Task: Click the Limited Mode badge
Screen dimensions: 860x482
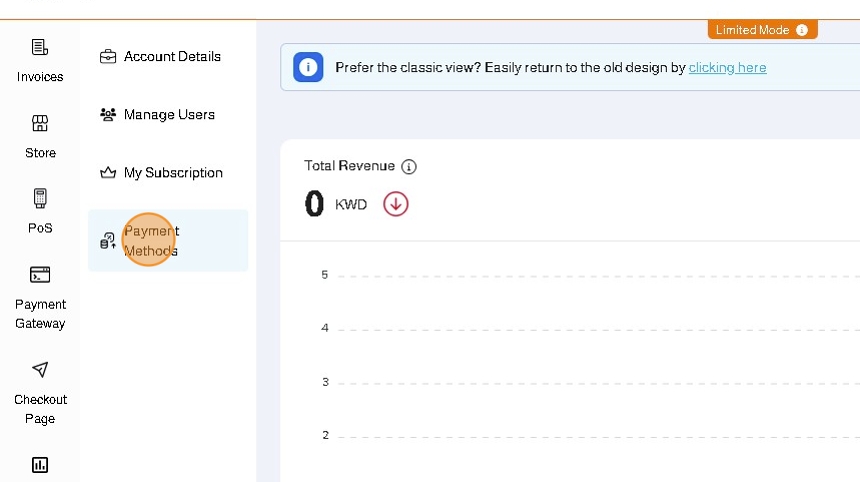Action: point(752,30)
